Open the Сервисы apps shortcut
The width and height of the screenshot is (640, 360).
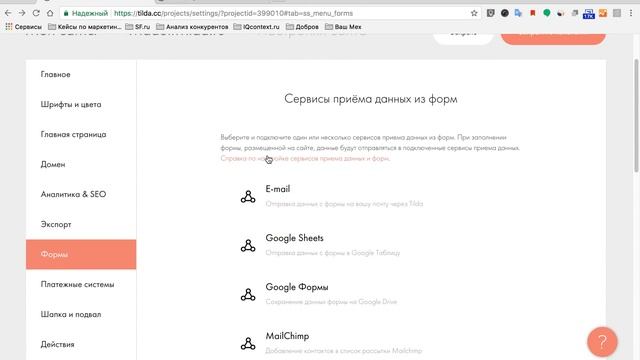click(x=24, y=27)
